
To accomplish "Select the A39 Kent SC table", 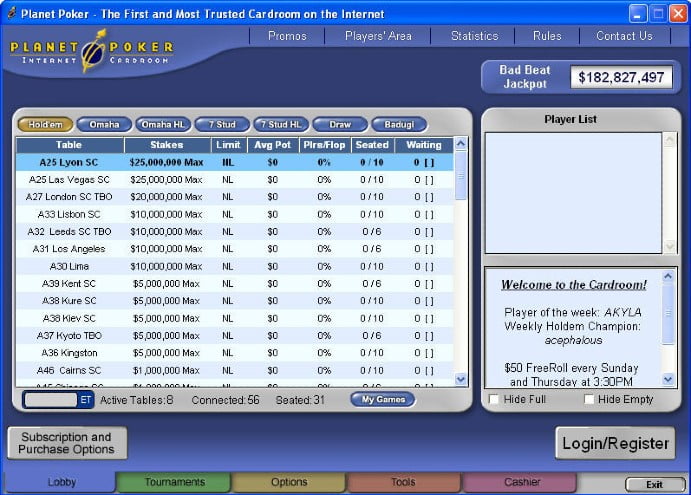I will click(234, 284).
